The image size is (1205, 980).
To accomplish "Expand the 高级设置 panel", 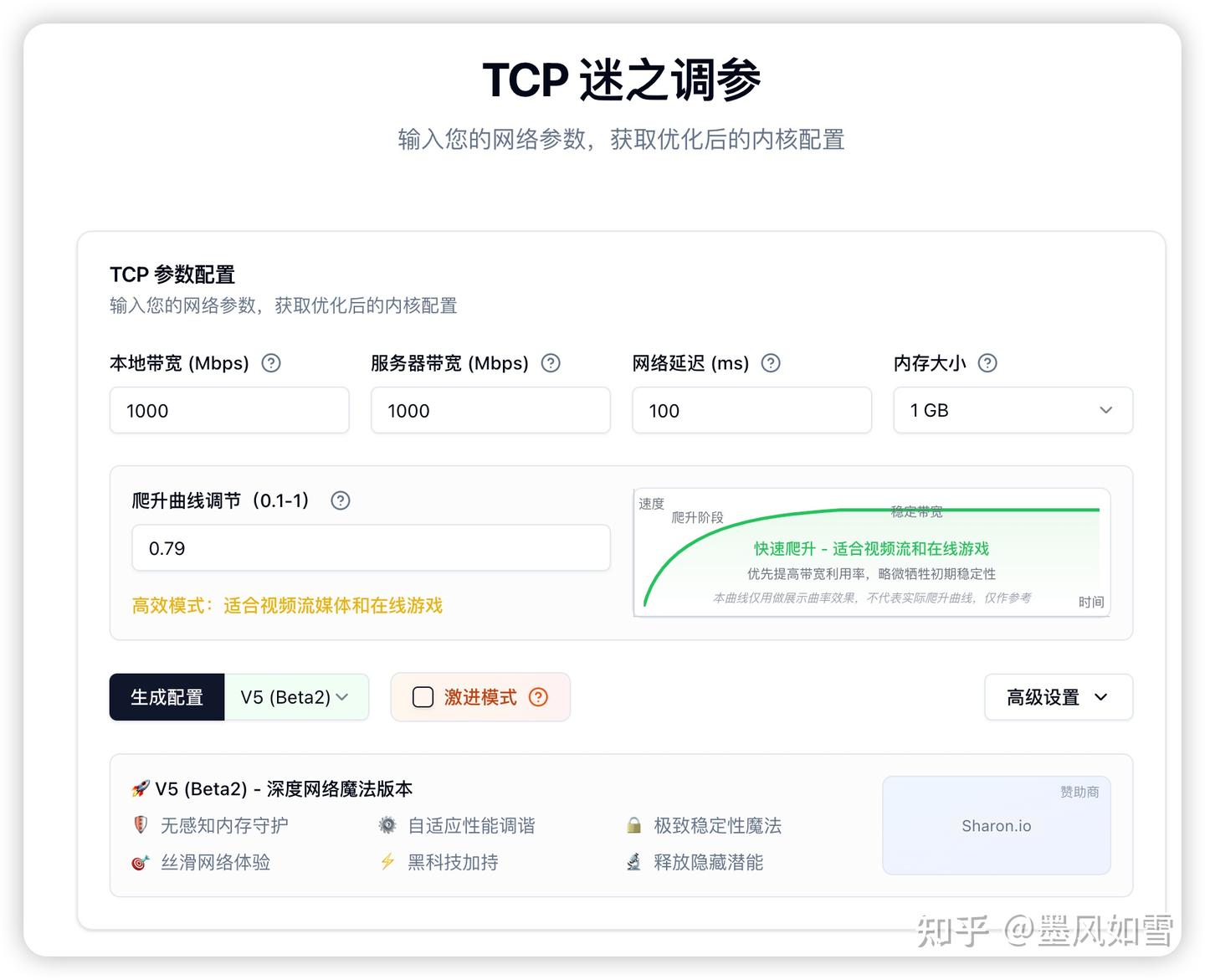I will click(1058, 697).
